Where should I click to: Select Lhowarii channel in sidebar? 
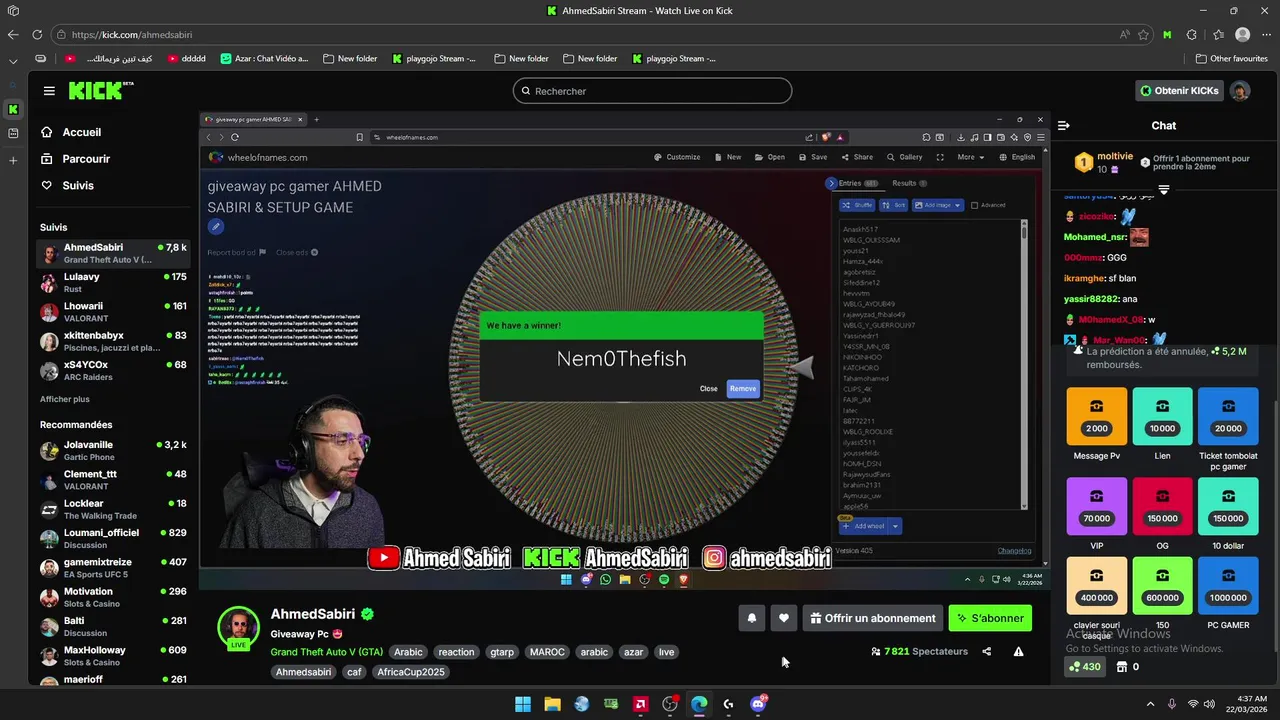tap(113, 312)
